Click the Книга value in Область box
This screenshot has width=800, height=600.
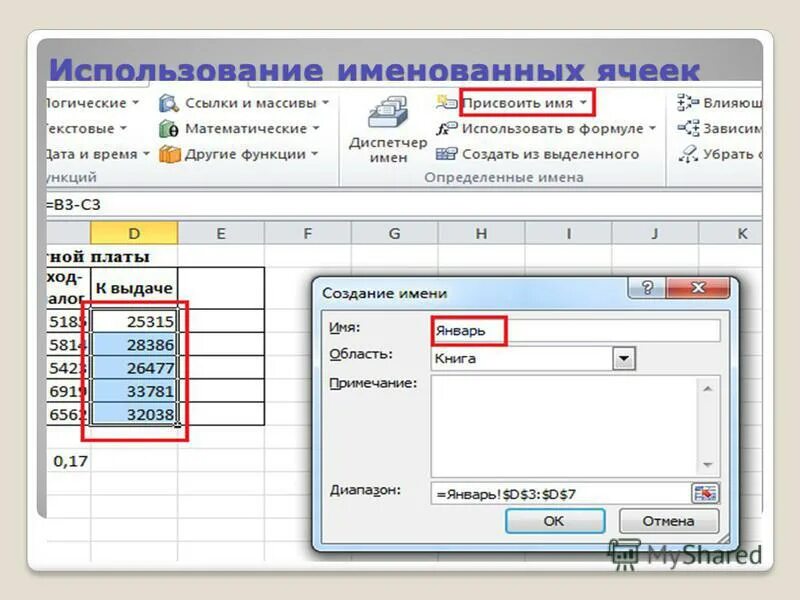tap(455, 358)
